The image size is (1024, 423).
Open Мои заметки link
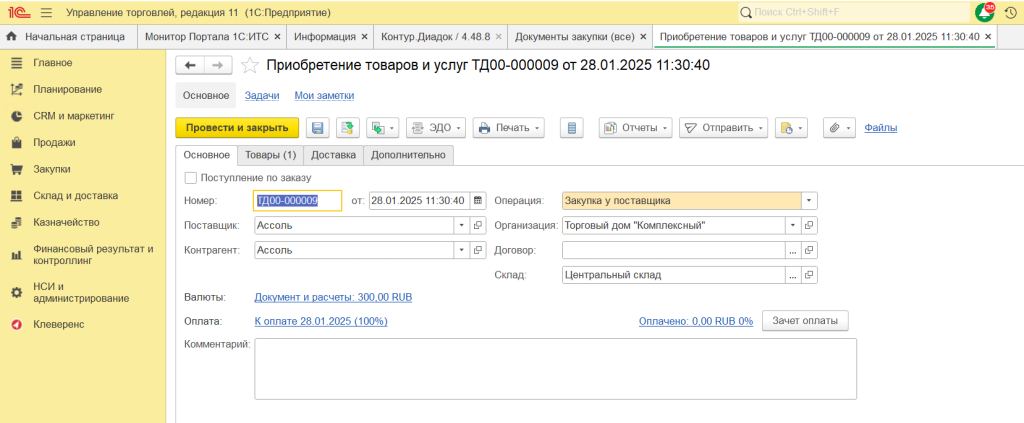coord(325,95)
